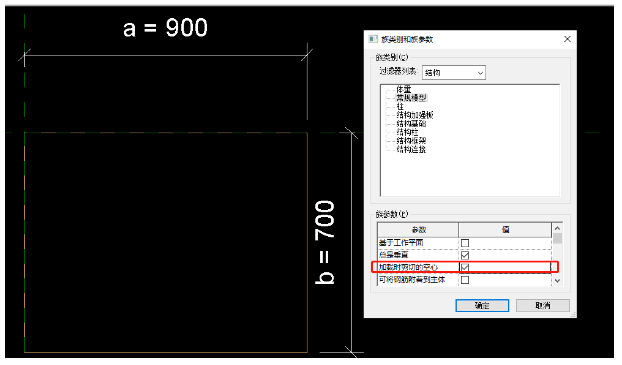Click the 参数 column header

(418, 230)
